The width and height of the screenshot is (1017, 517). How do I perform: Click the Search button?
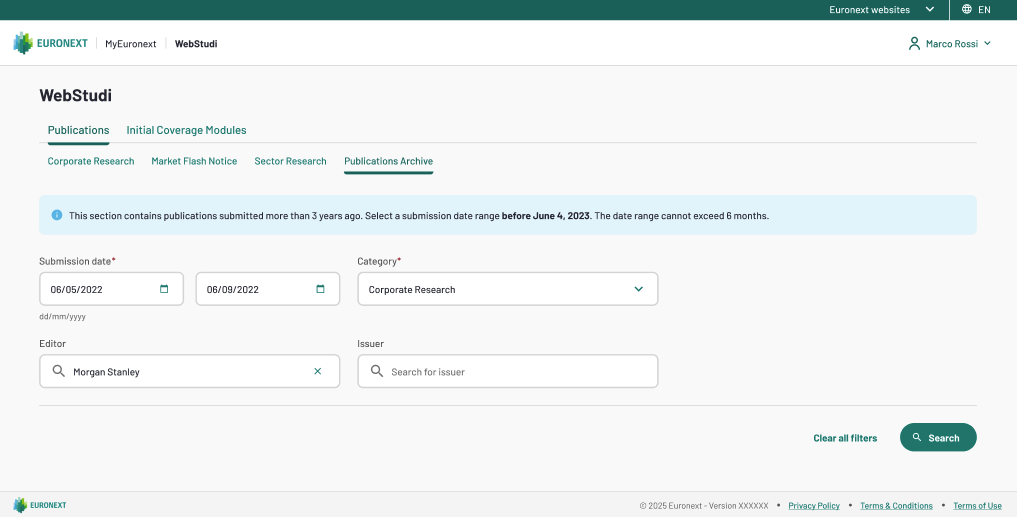click(x=938, y=437)
